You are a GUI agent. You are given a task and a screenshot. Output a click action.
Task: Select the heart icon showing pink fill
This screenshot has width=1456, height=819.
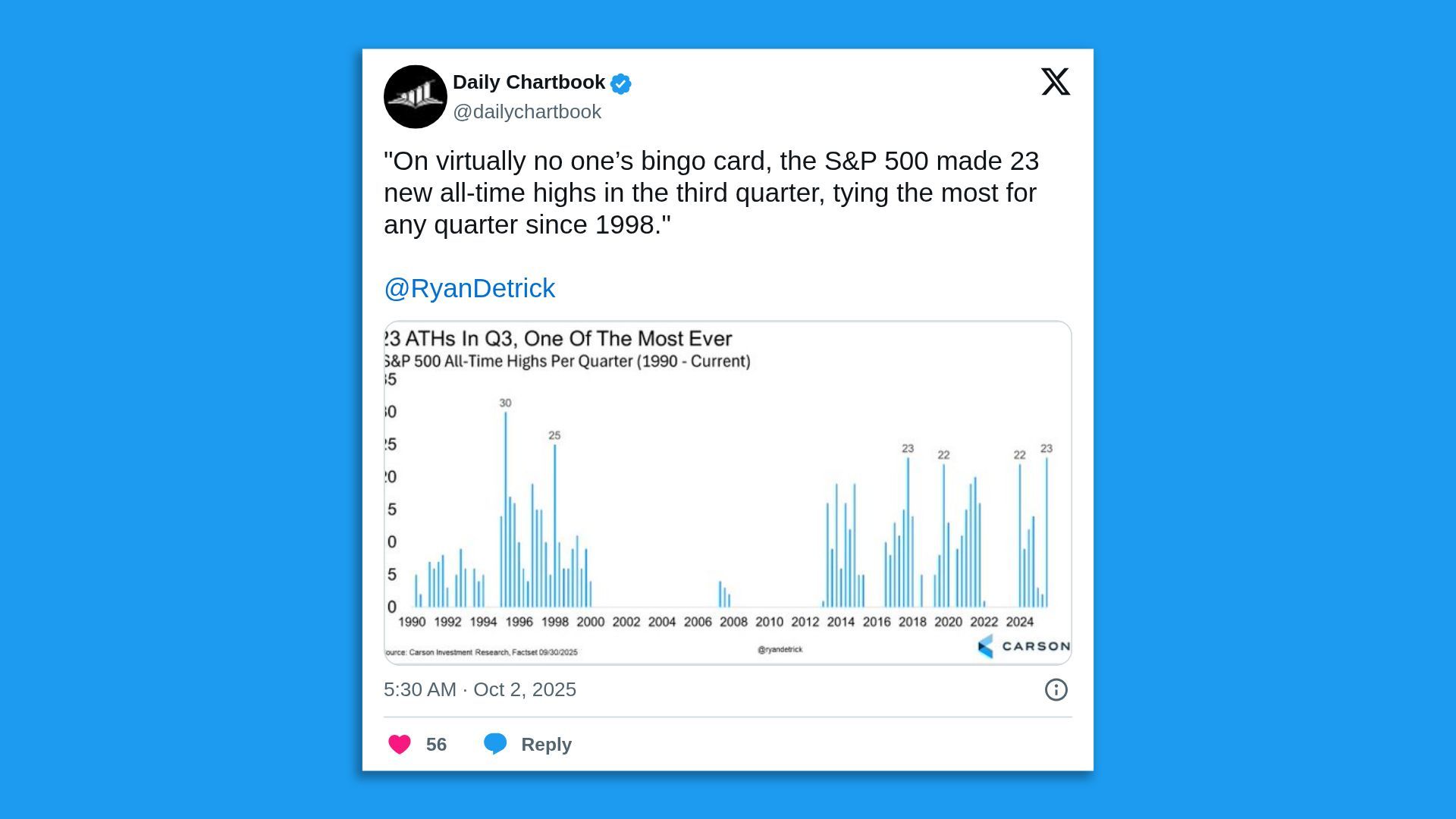click(x=400, y=745)
